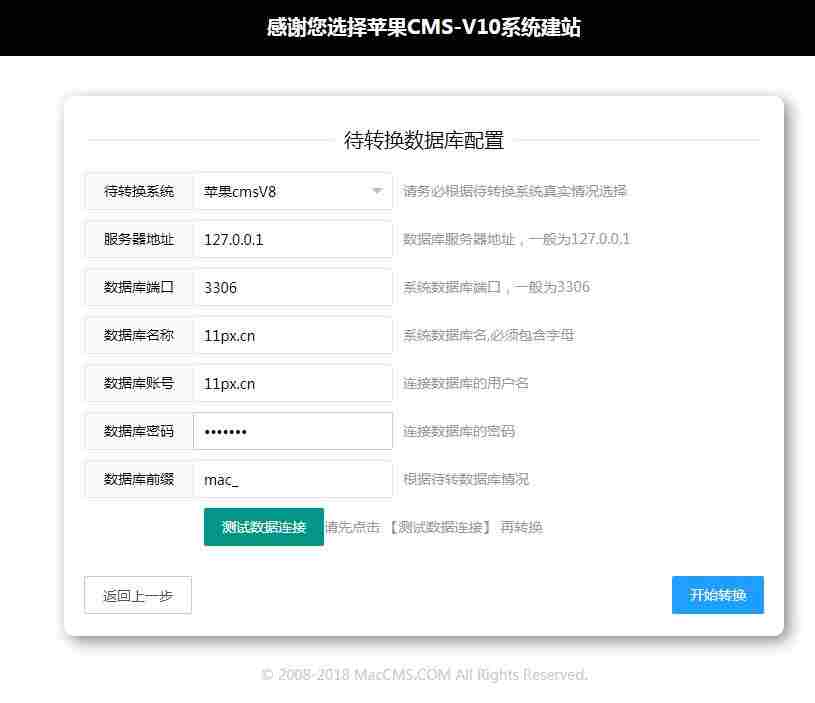The image size is (815, 703).
Task: Click the MacCMS.COM copyright footer text
Action: click(x=424, y=674)
